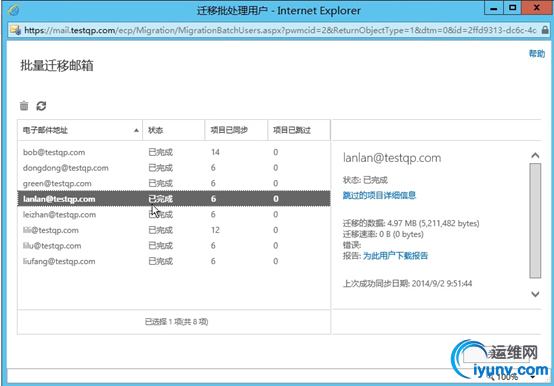This screenshot has height=386, width=554.
Task: Open the 帮助 help link
Action: pos(537,53)
